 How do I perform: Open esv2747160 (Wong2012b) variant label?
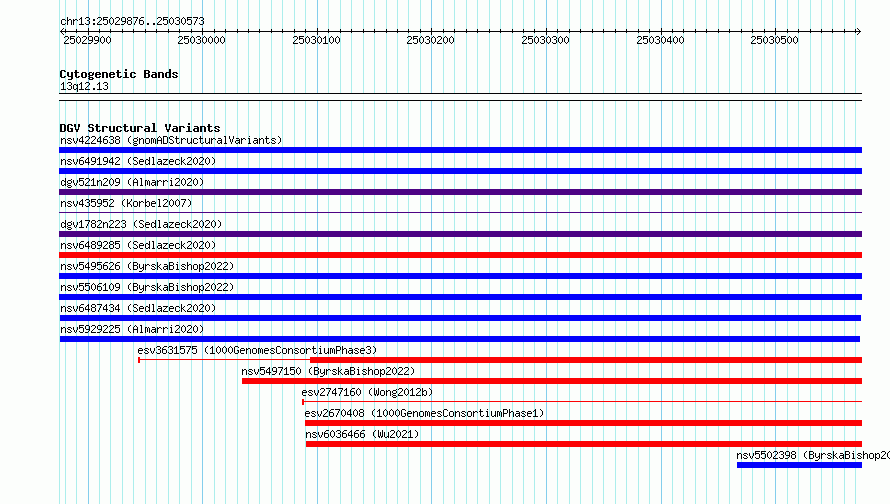[x=367, y=392]
